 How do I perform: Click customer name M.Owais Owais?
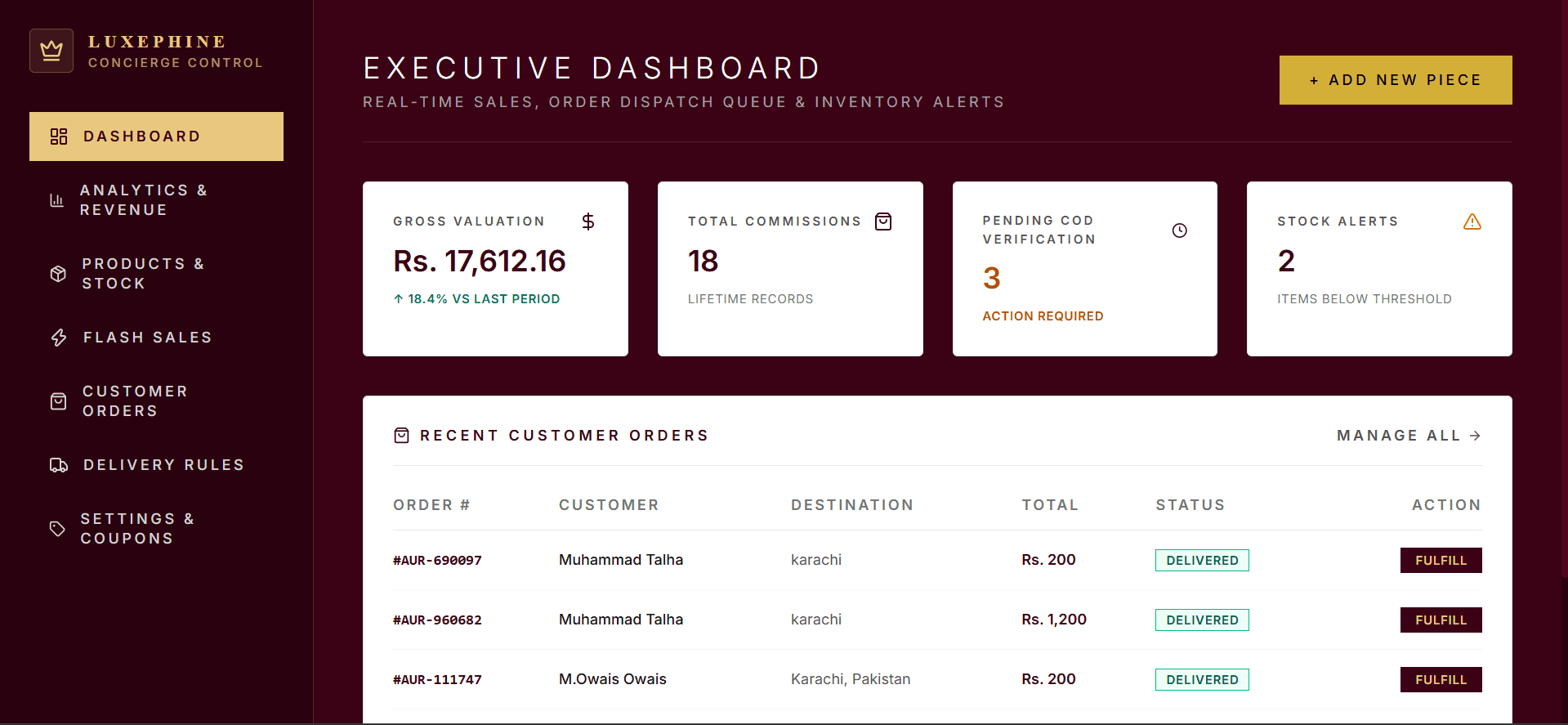pos(613,679)
